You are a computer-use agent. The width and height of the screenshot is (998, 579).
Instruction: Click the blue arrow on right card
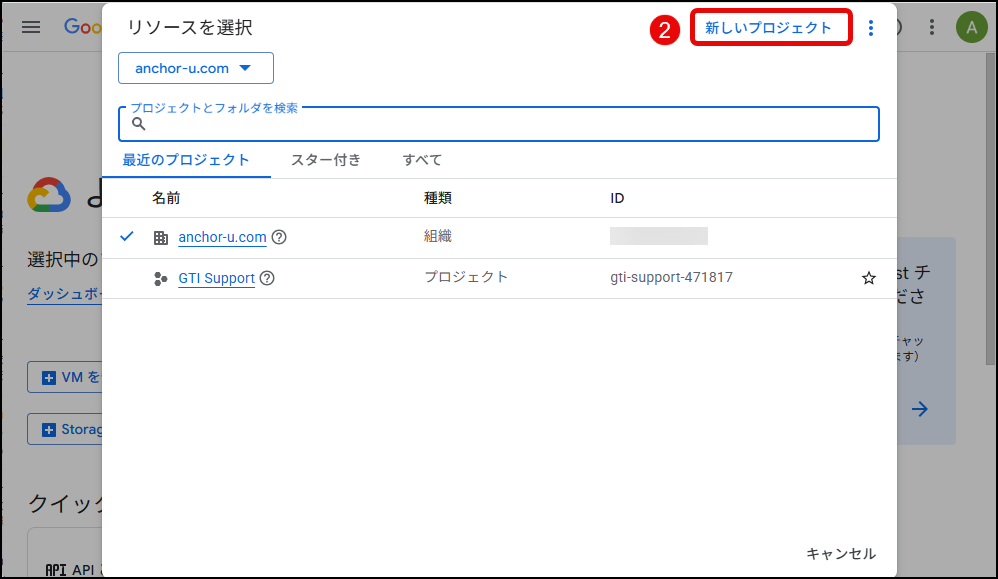(x=920, y=409)
